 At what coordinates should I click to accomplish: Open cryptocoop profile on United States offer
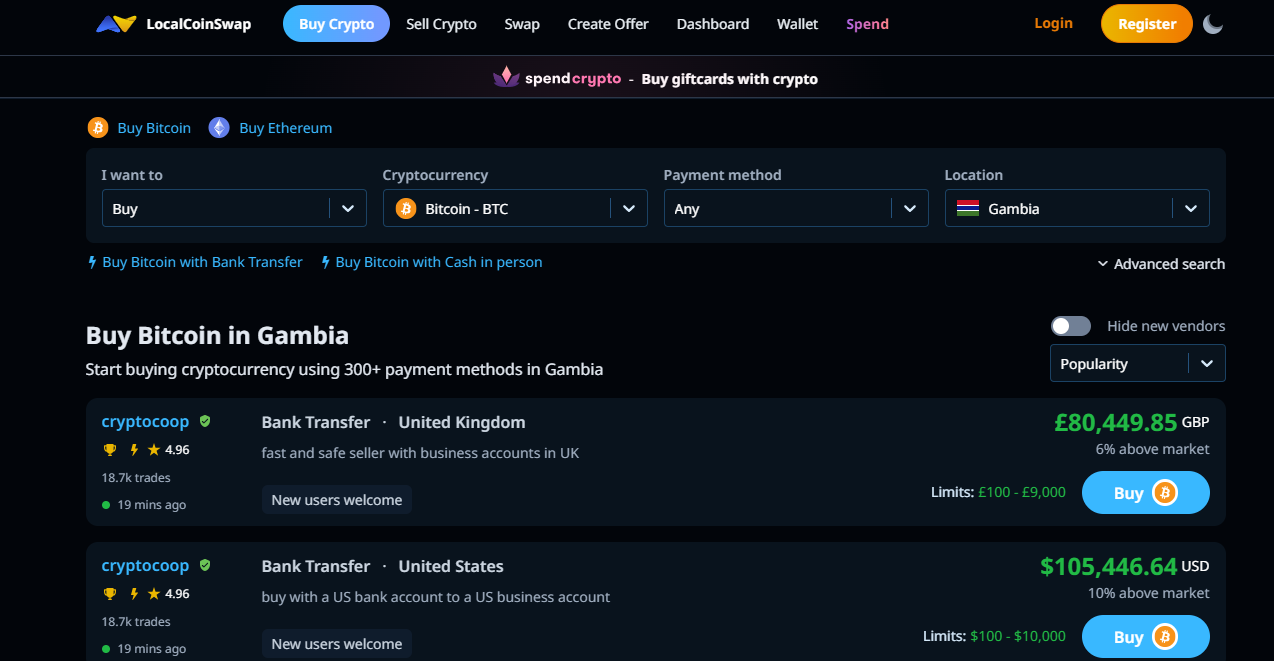click(145, 565)
